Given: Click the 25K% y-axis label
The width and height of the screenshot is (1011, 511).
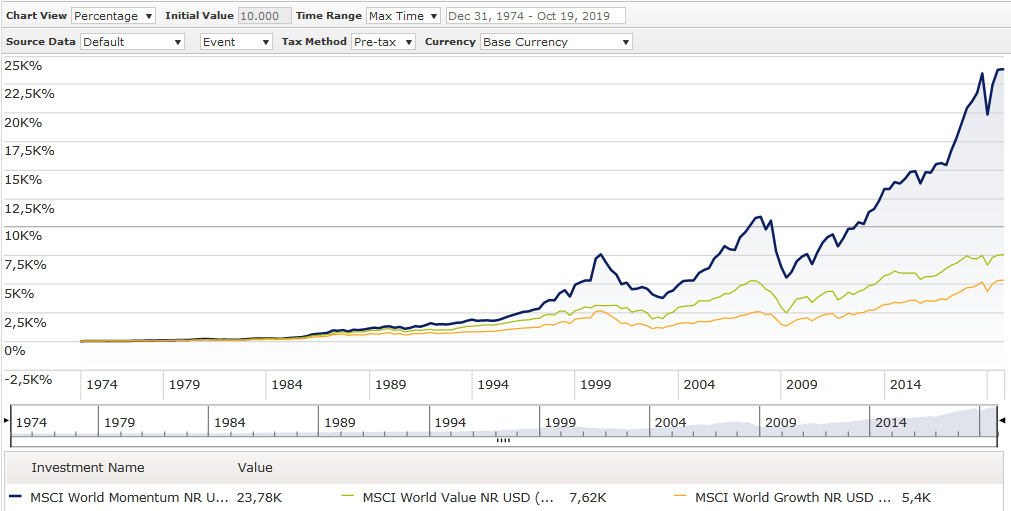Looking at the screenshot, I should click(23, 65).
